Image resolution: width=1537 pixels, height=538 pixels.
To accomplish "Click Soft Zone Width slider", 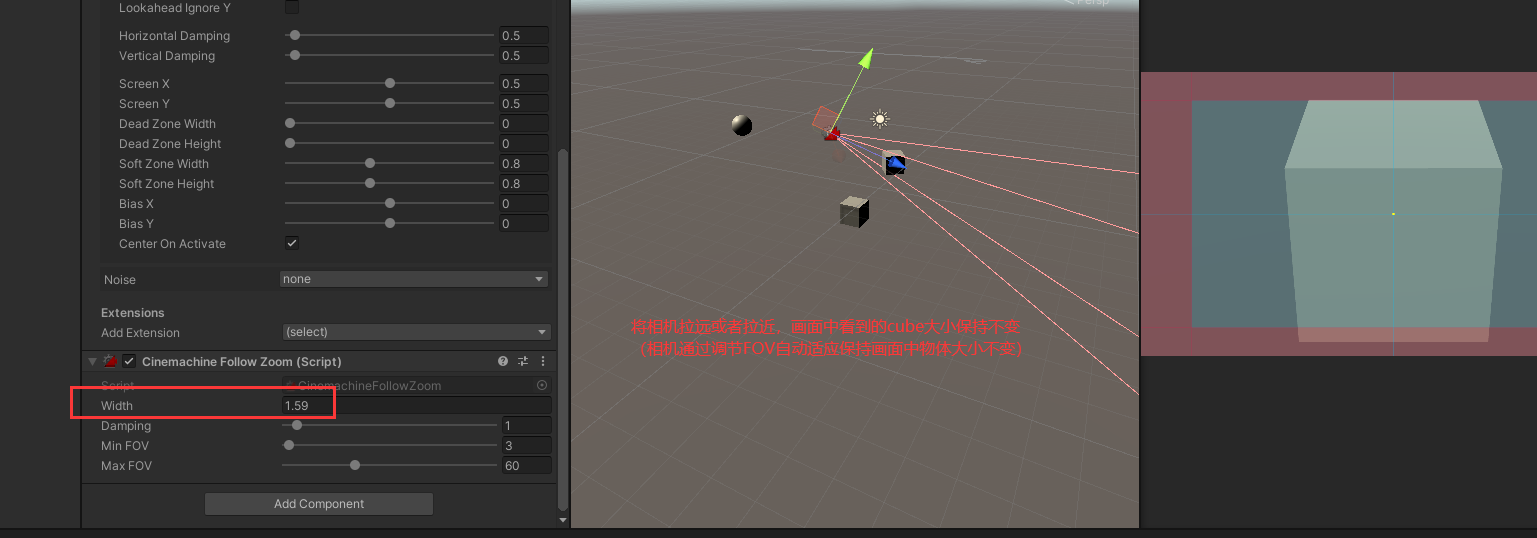I will (x=390, y=163).
